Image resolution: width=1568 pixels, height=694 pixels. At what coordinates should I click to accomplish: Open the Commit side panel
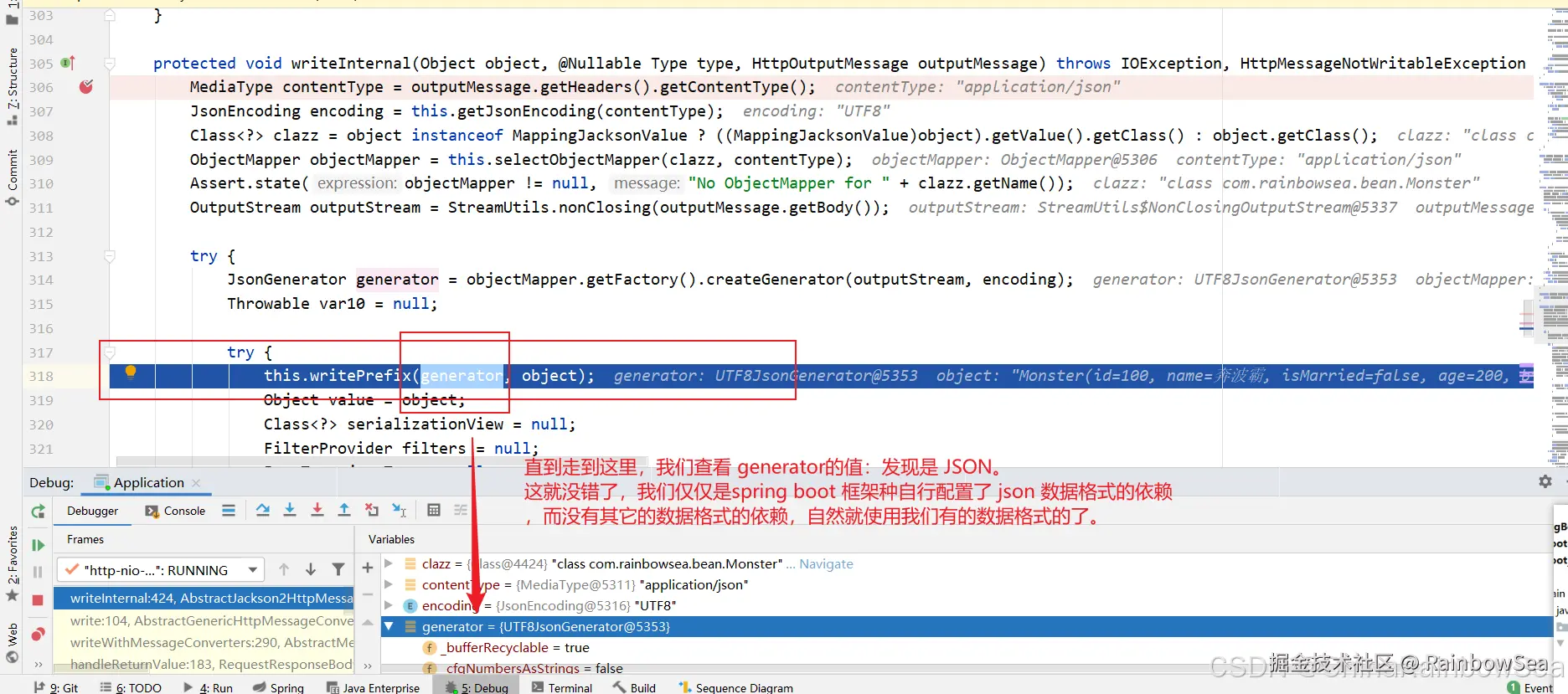pyautogui.click(x=12, y=177)
